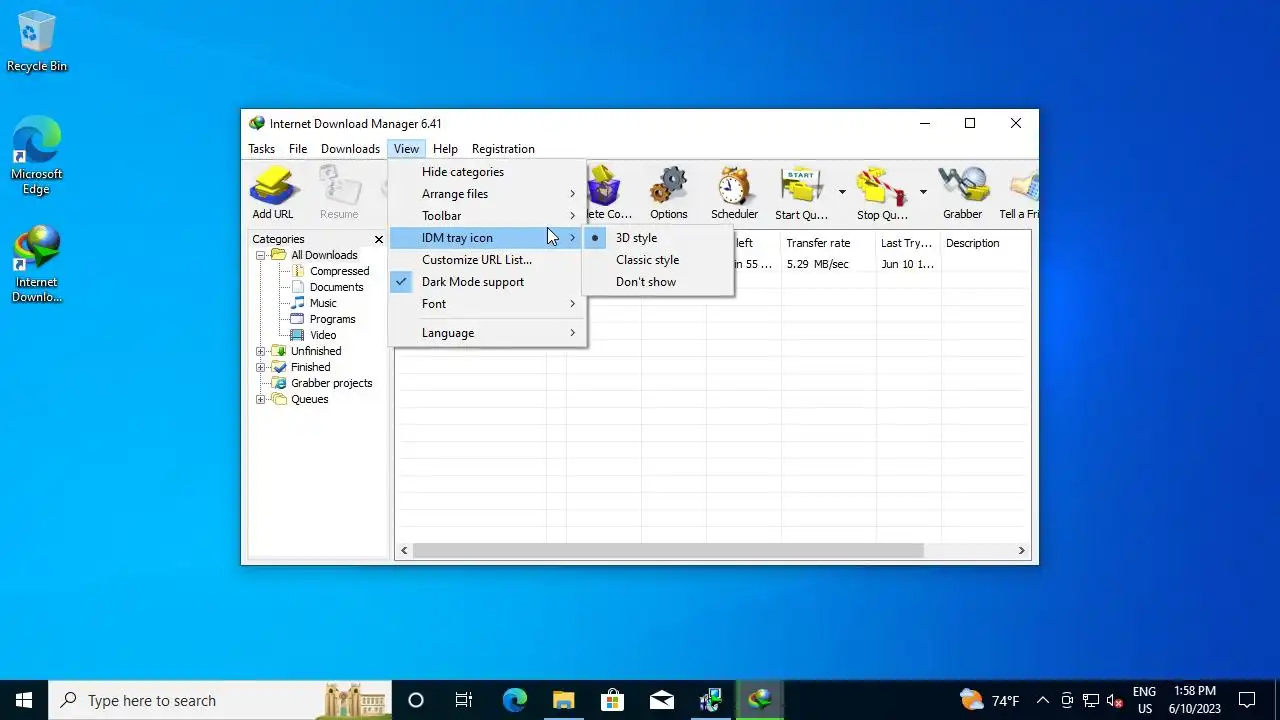This screenshot has width=1280, height=720.
Task: Sort by Description column header
Action: (x=985, y=243)
